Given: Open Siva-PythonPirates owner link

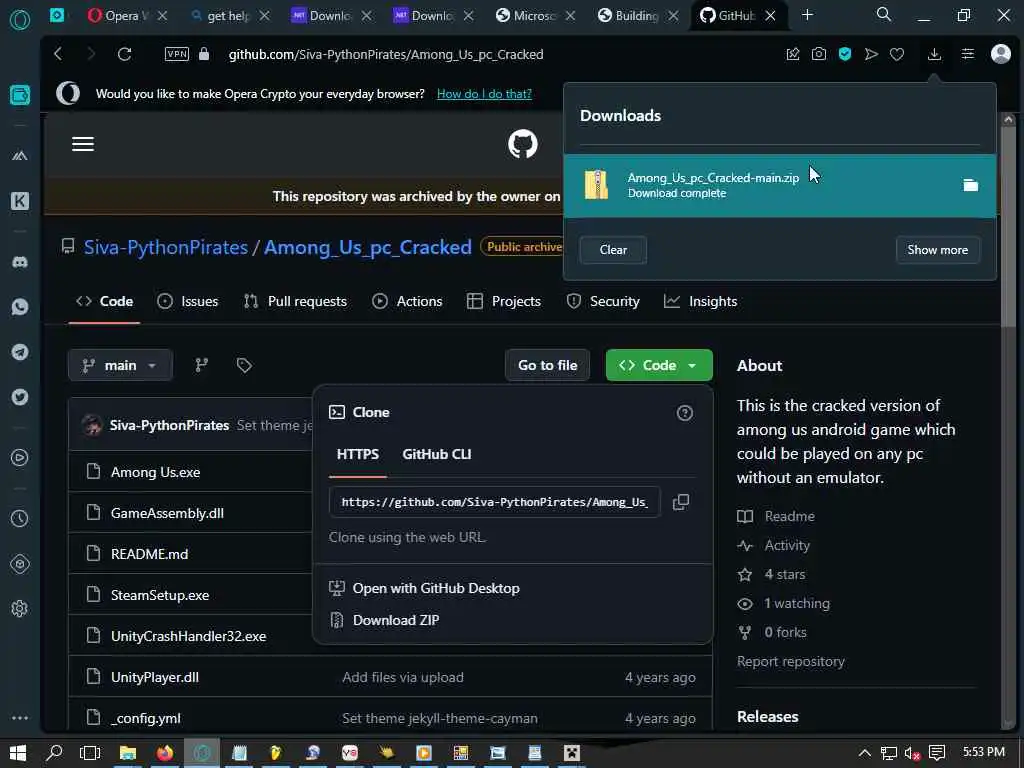Looking at the screenshot, I should (x=166, y=248).
